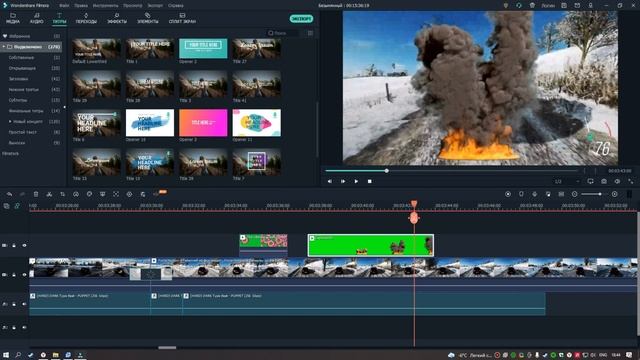Delete selected clip with trash icon
Image resolution: width=640 pixels, height=360 pixels.
tap(36, 194)
